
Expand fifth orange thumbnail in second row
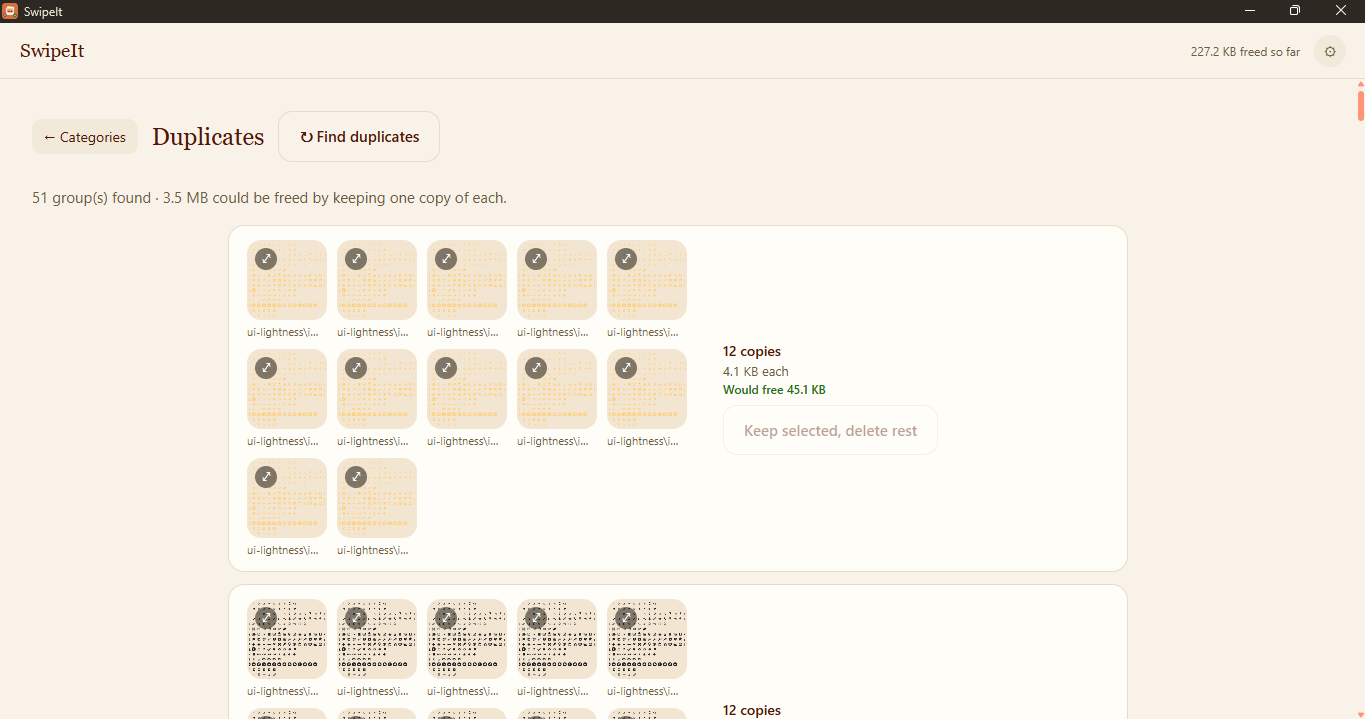tap(626, 368)
